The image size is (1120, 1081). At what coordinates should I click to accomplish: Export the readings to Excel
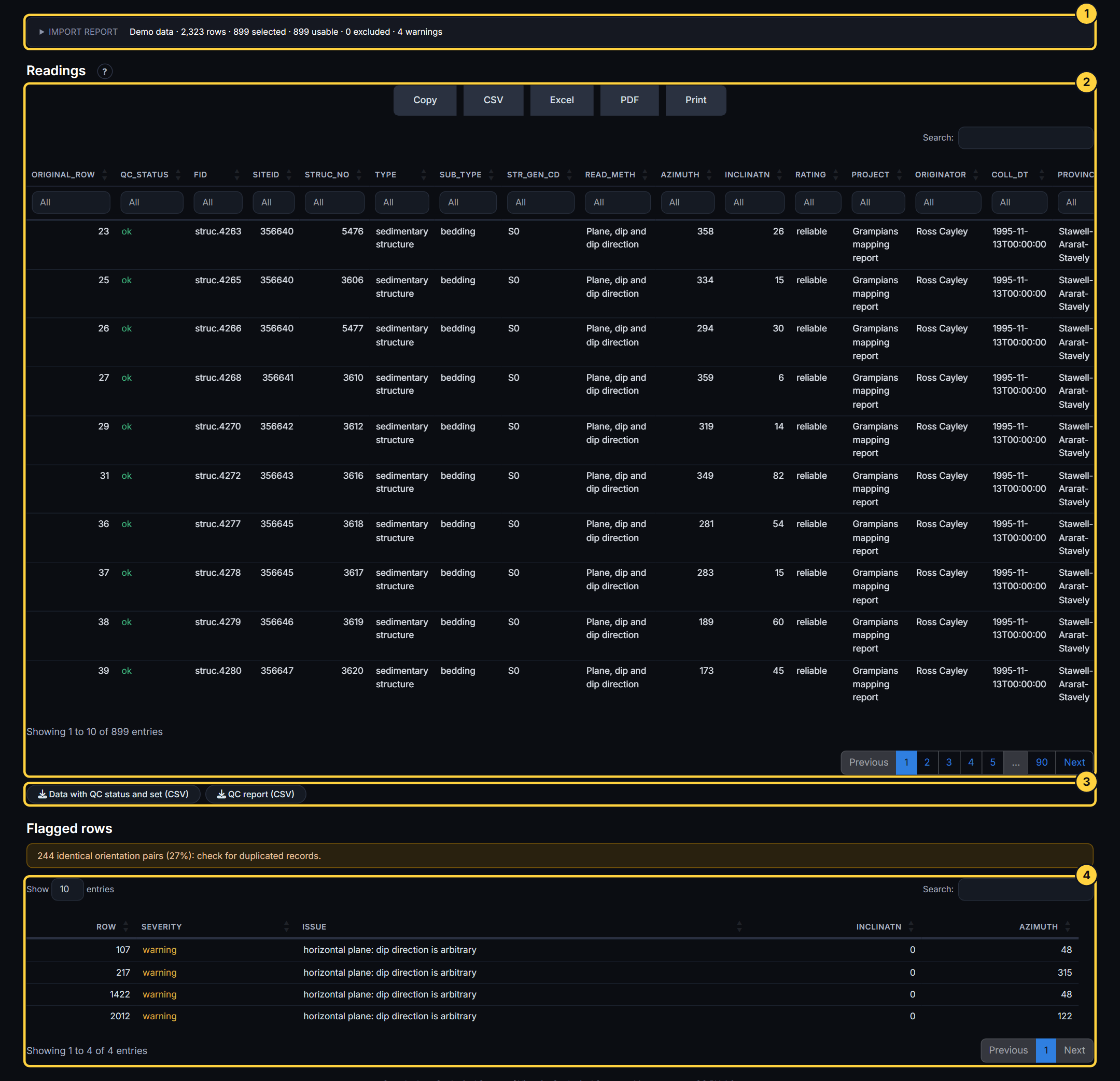coord(562,100)
